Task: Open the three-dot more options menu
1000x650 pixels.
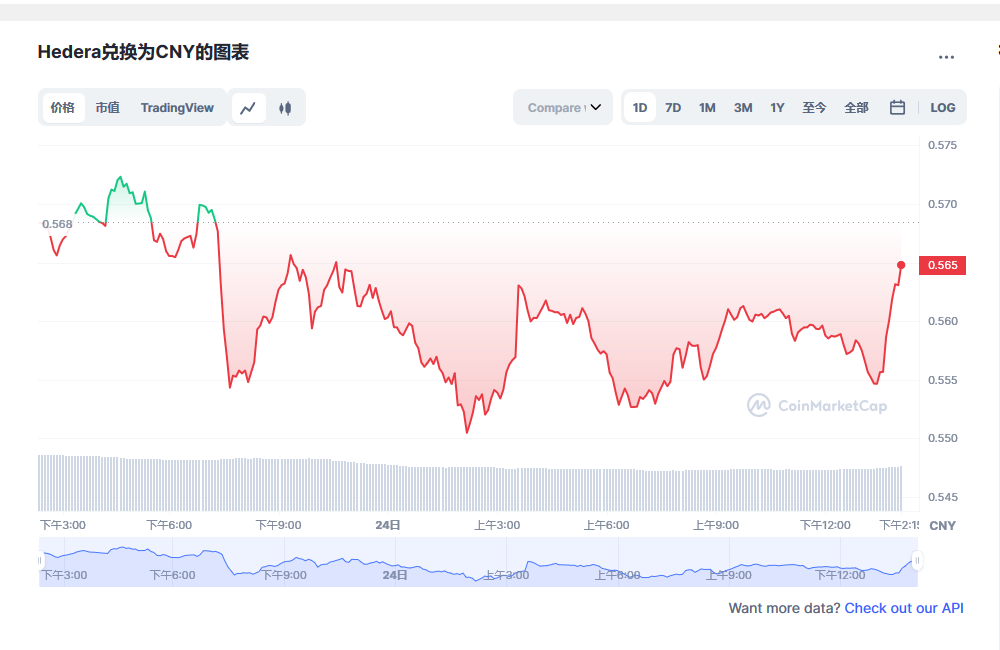Action: [x=946, y=57]
